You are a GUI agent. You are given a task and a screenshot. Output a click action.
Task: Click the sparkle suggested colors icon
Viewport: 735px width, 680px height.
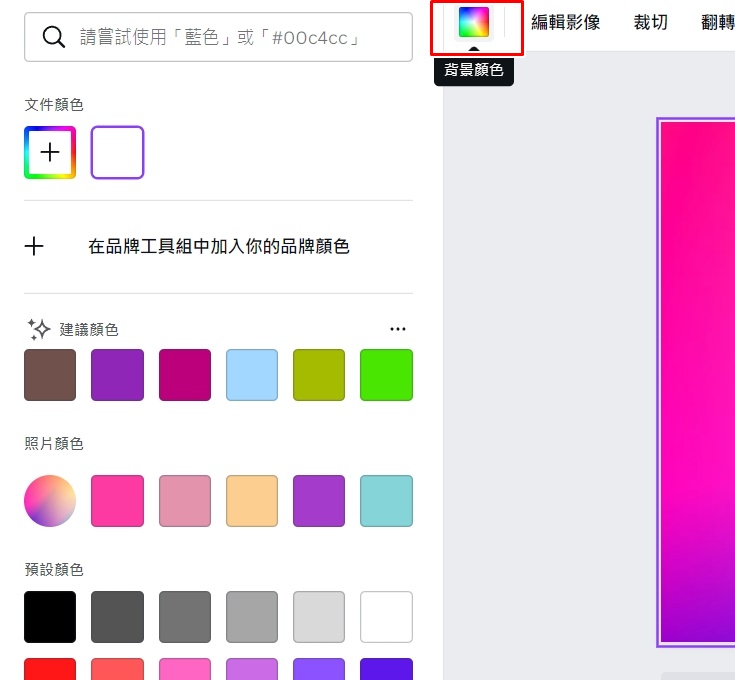coord(38,329)
